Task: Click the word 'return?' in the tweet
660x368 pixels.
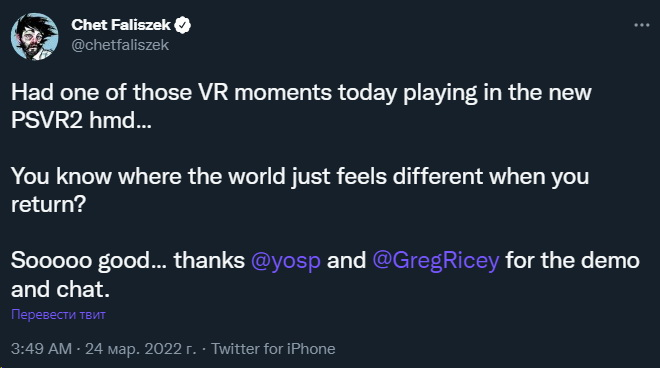Action: [x=48, y=205]
